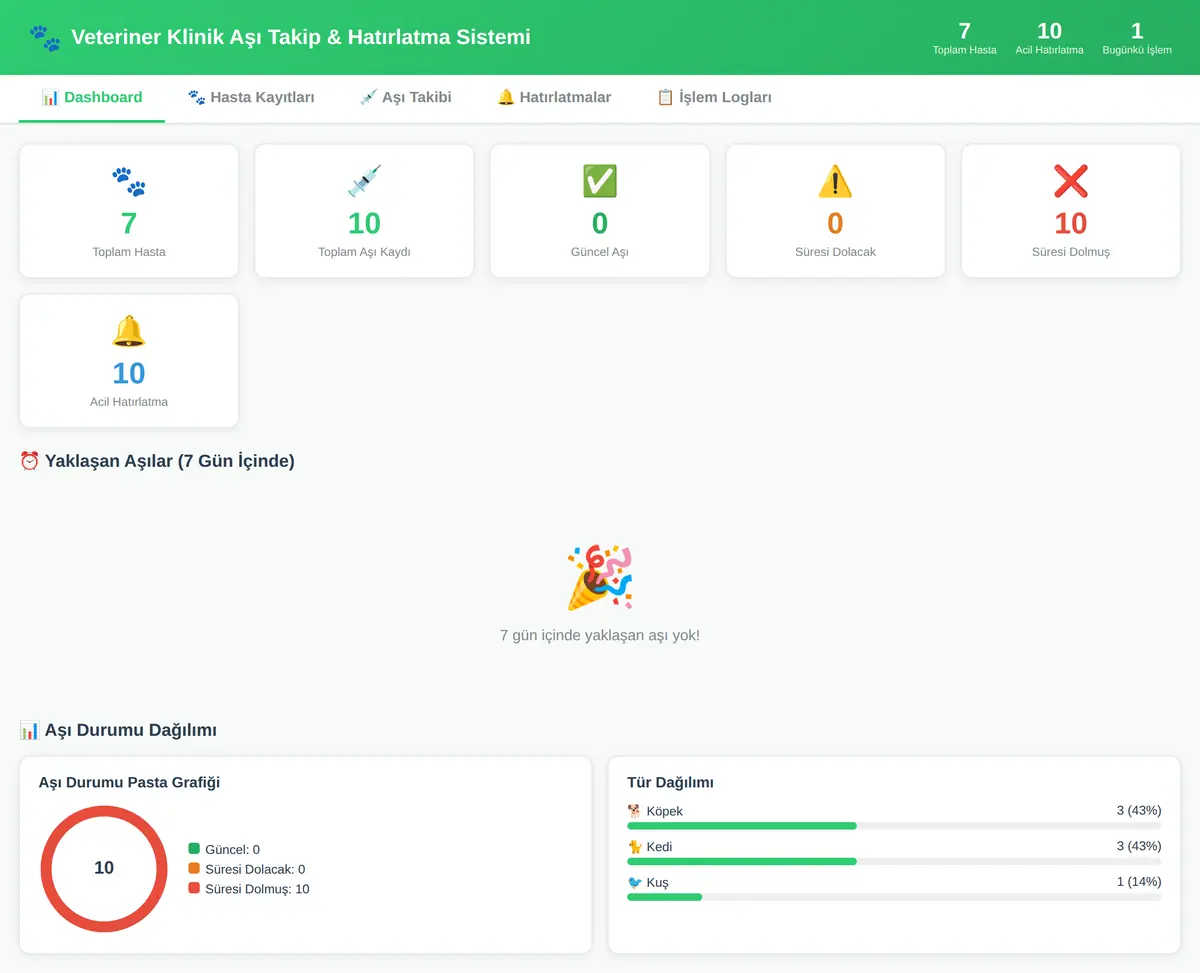View the İşlem Logları tab

714,98
